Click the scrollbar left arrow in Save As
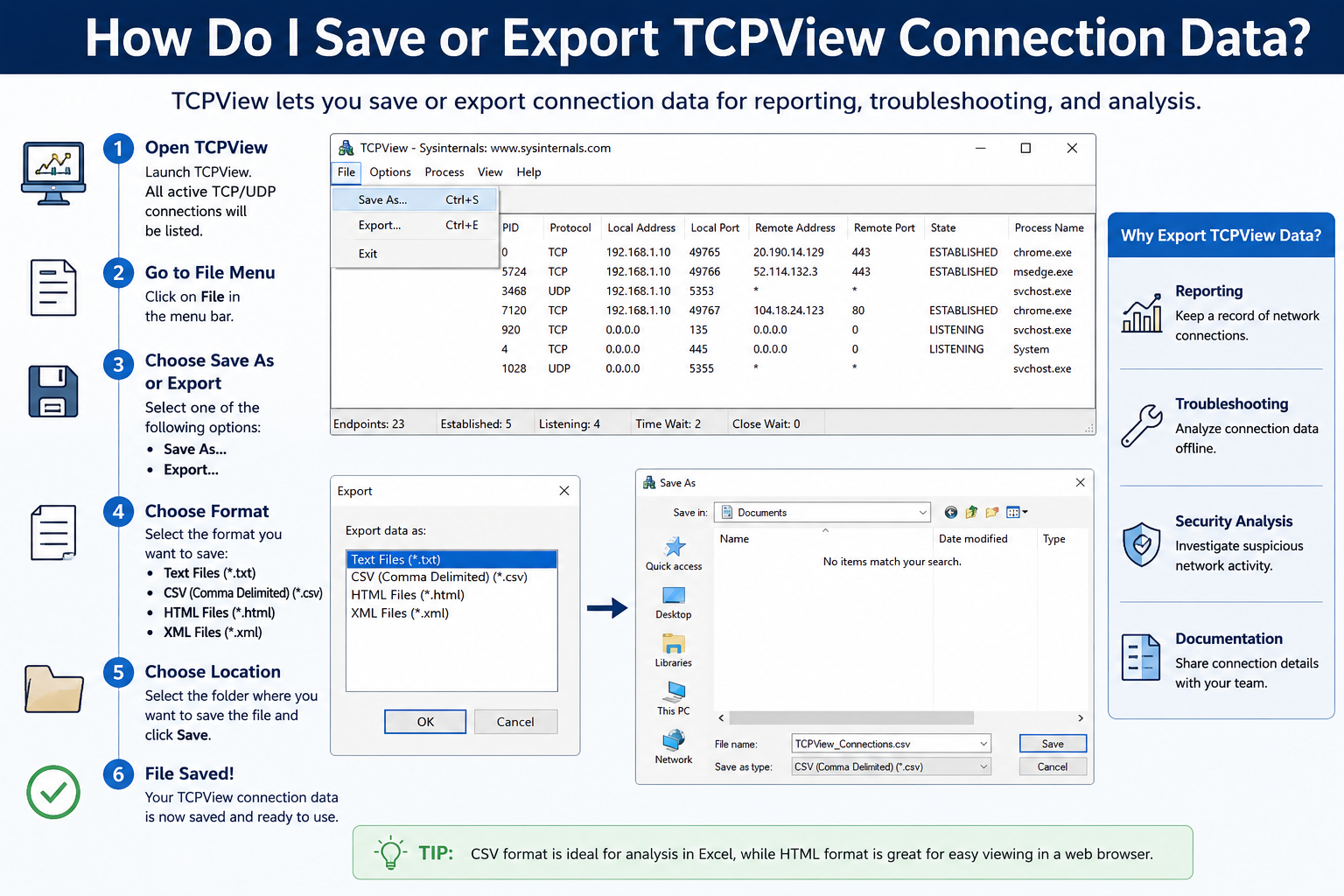1344x896 pixels. coord(721,717)
